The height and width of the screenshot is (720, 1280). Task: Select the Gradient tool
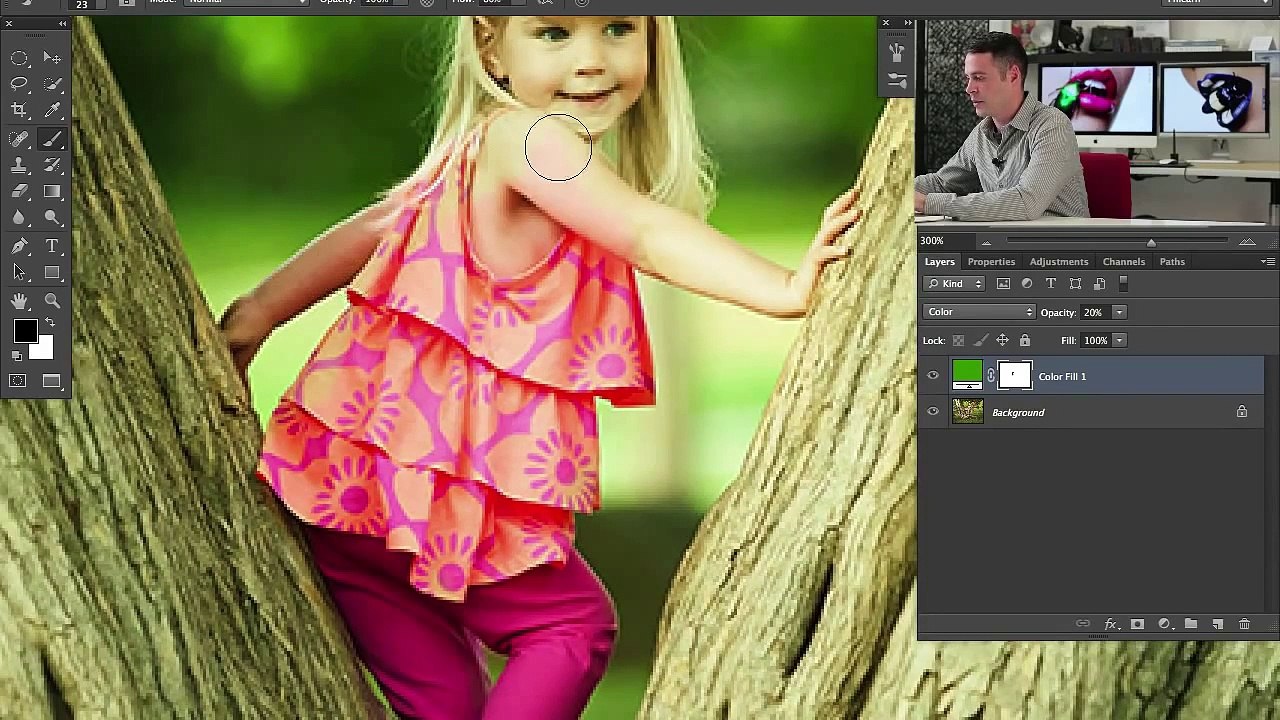coord(52,191)
